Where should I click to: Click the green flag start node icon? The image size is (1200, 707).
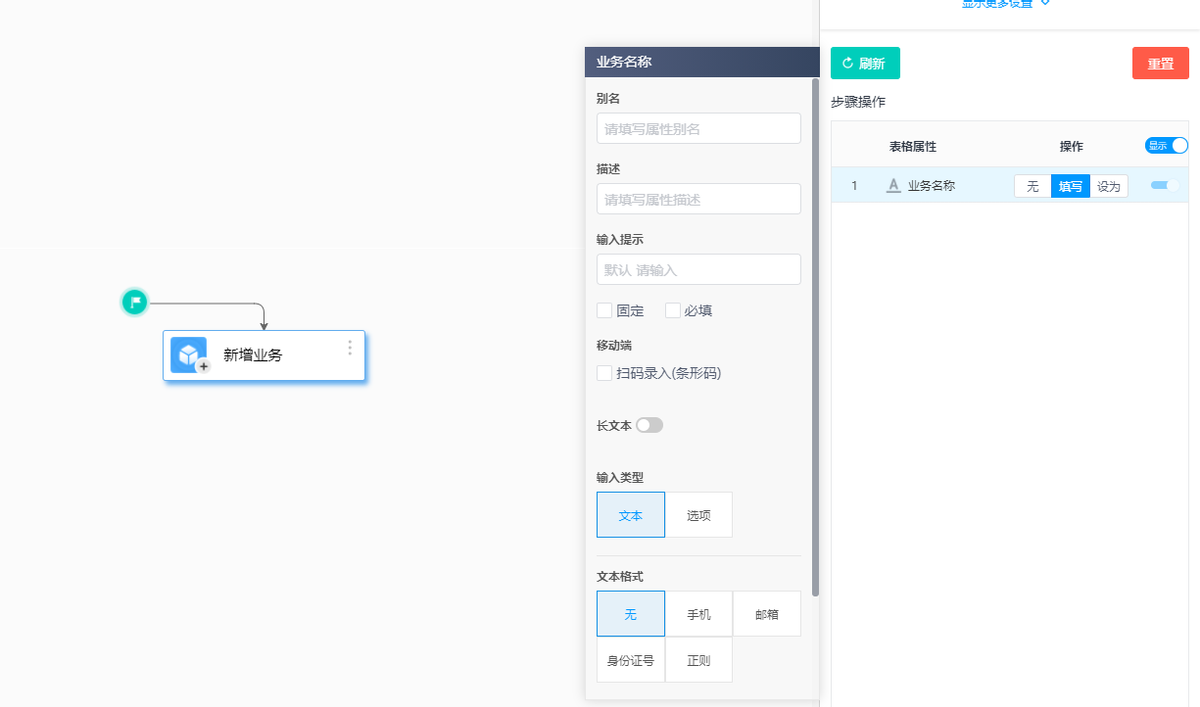134,301
